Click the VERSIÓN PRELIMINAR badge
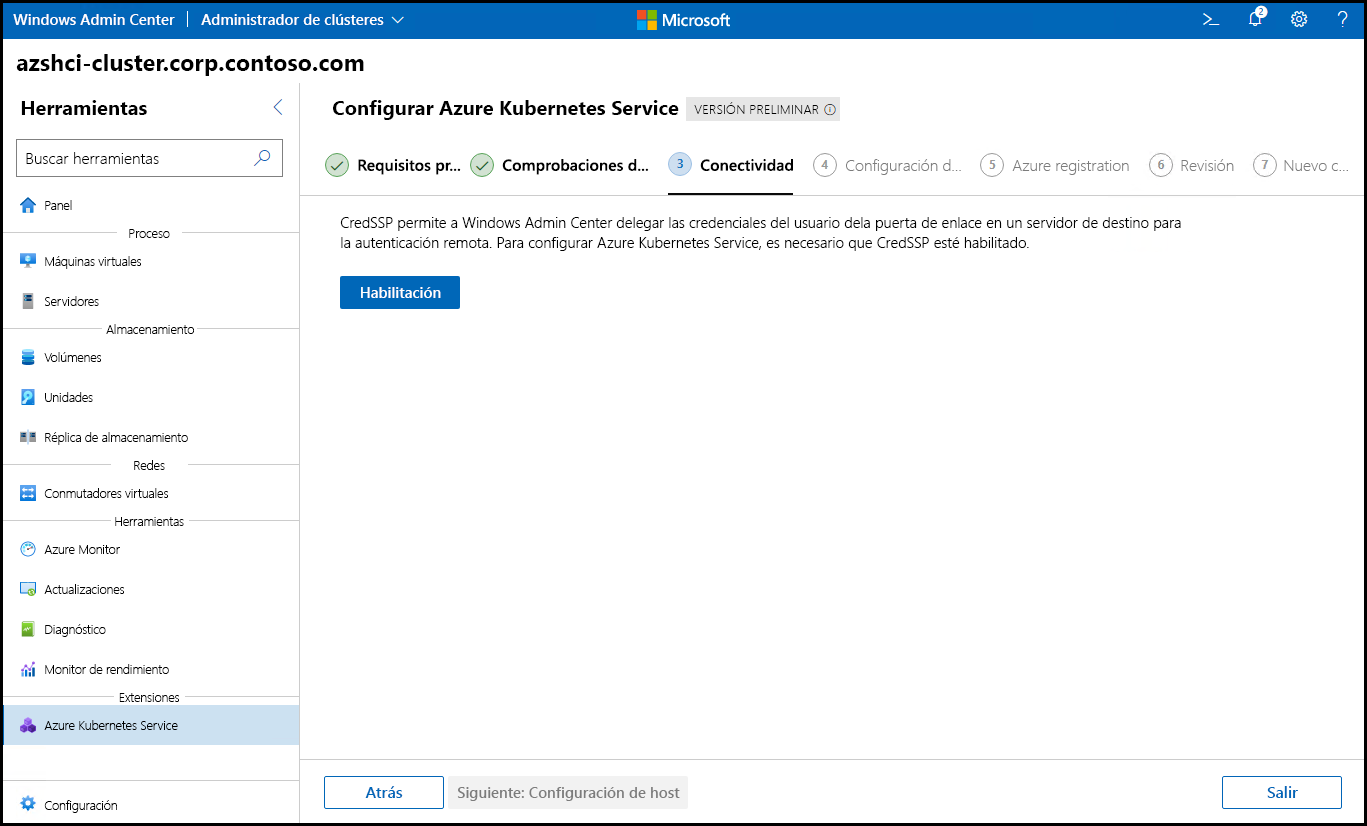The height and width of the screenshot is (826, 1367). tap(763, 110)
